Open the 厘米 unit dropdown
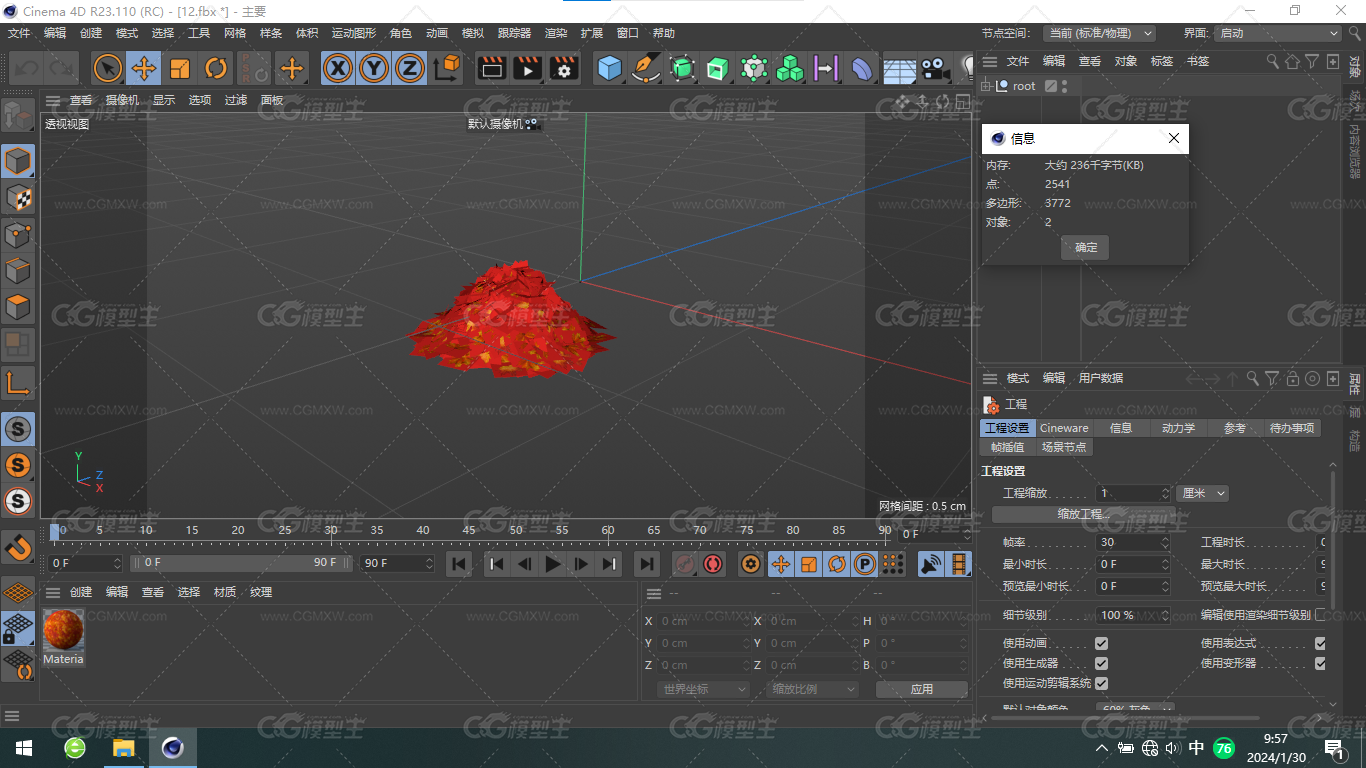 point(1203,493)
